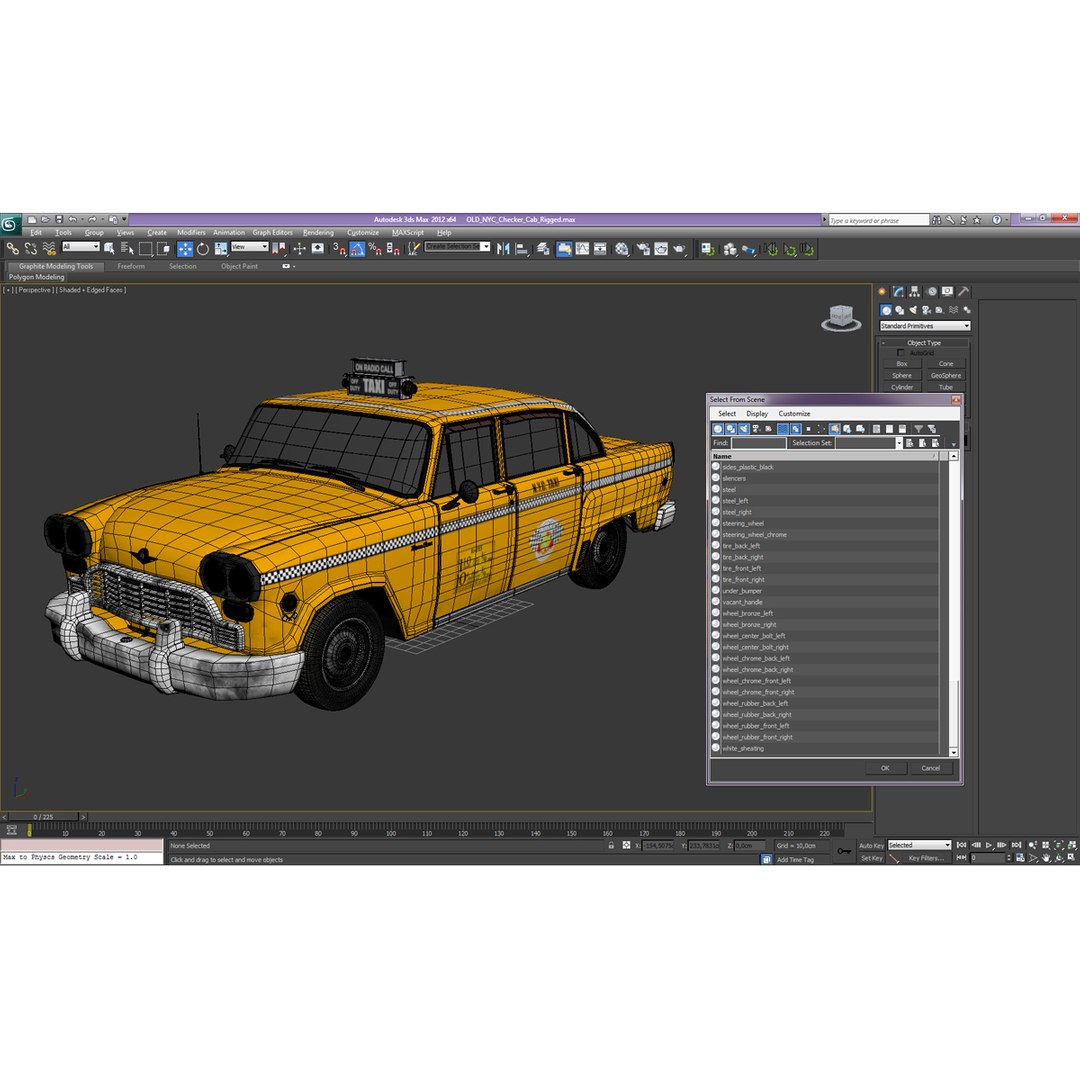
Task: Click the Auto Key button
Action: click(871, 845)
